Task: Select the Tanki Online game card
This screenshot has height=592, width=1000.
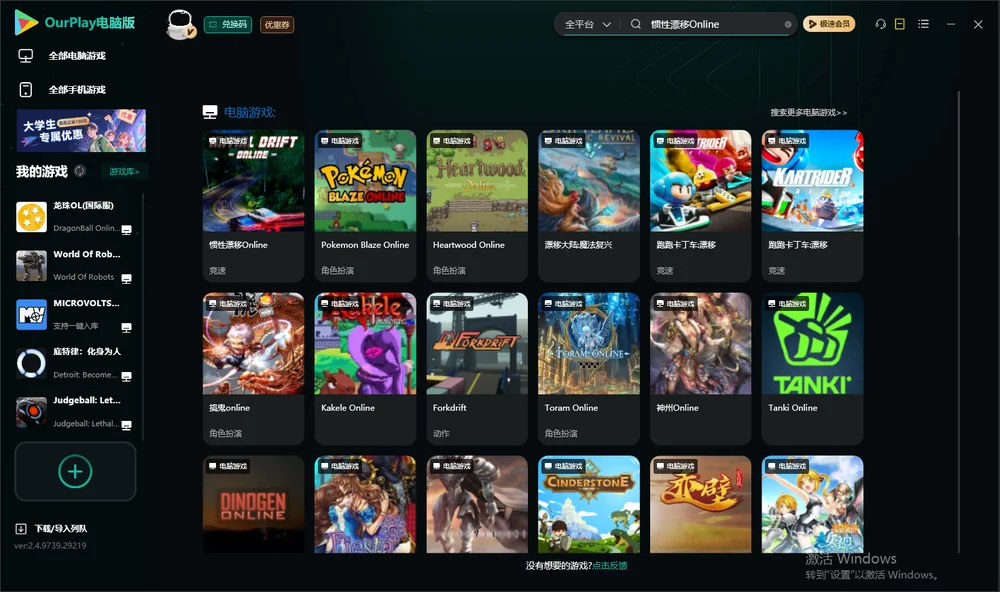Action: (812, 368)
